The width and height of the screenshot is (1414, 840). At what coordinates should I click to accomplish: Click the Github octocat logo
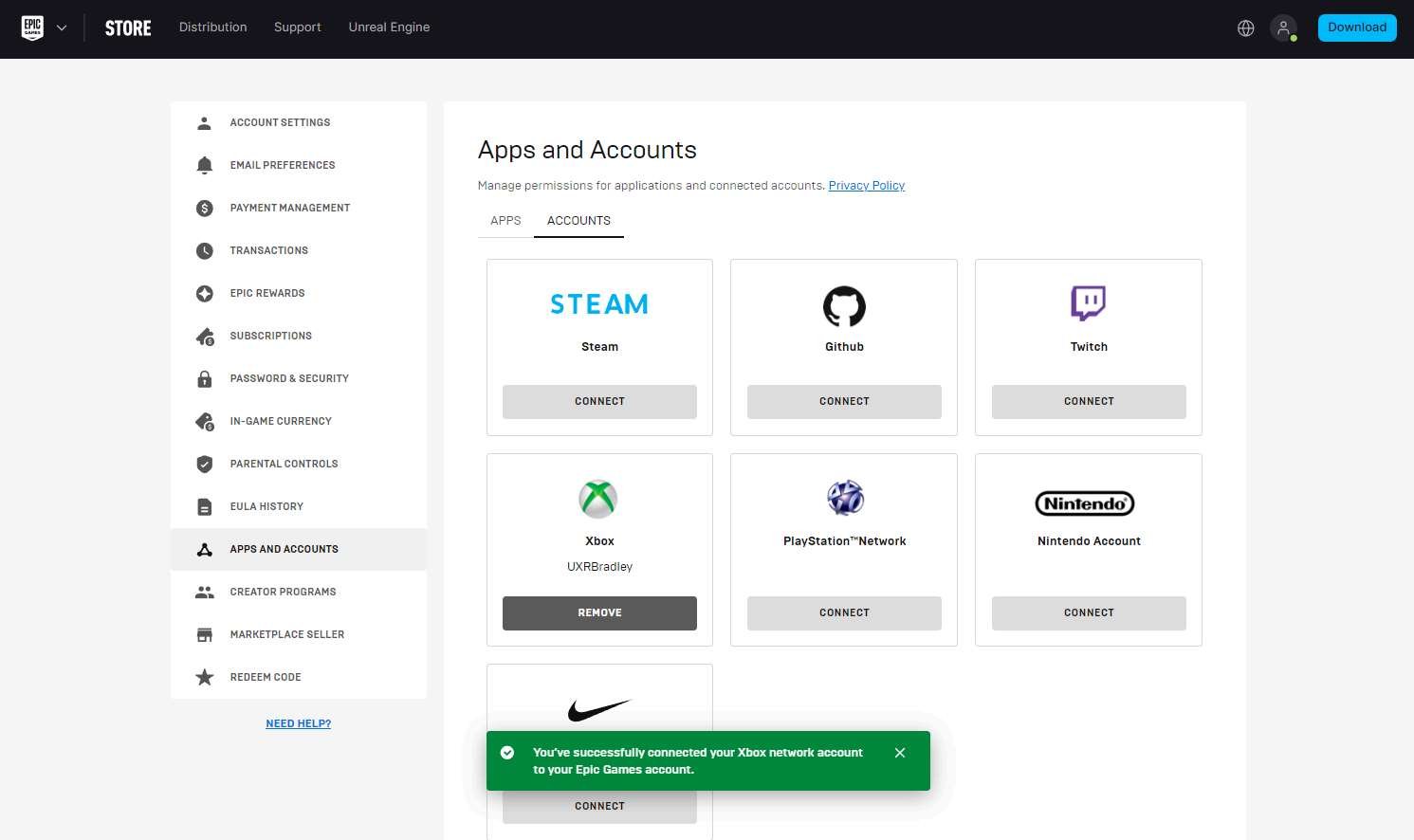click(844, 306)
